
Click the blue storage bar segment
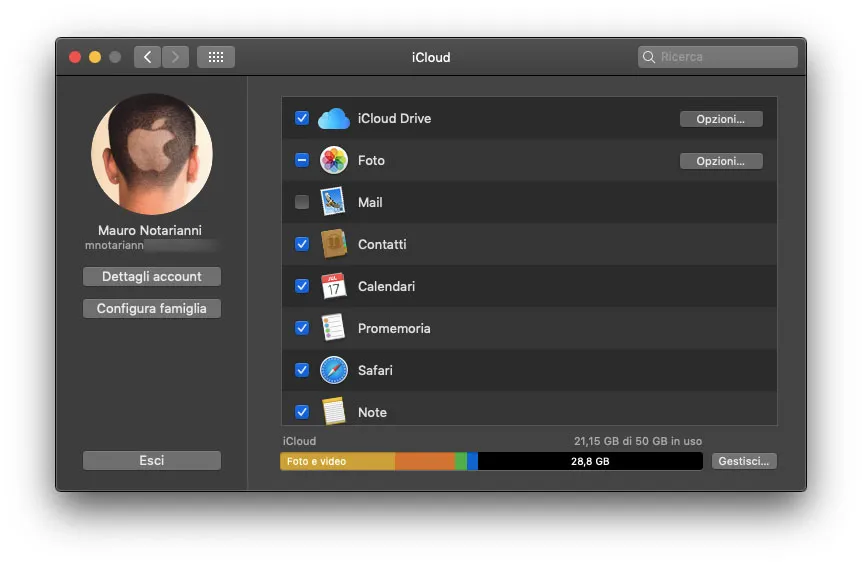472,461
